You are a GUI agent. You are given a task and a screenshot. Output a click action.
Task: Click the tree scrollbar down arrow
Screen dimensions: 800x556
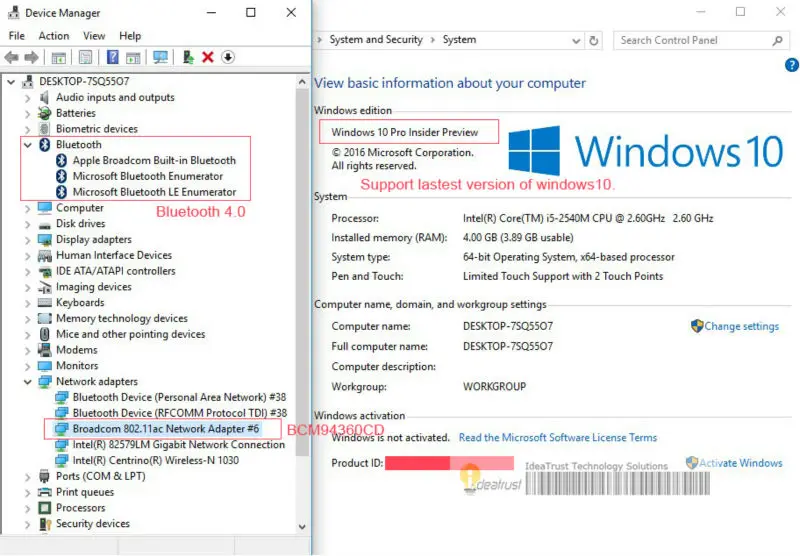302,527
